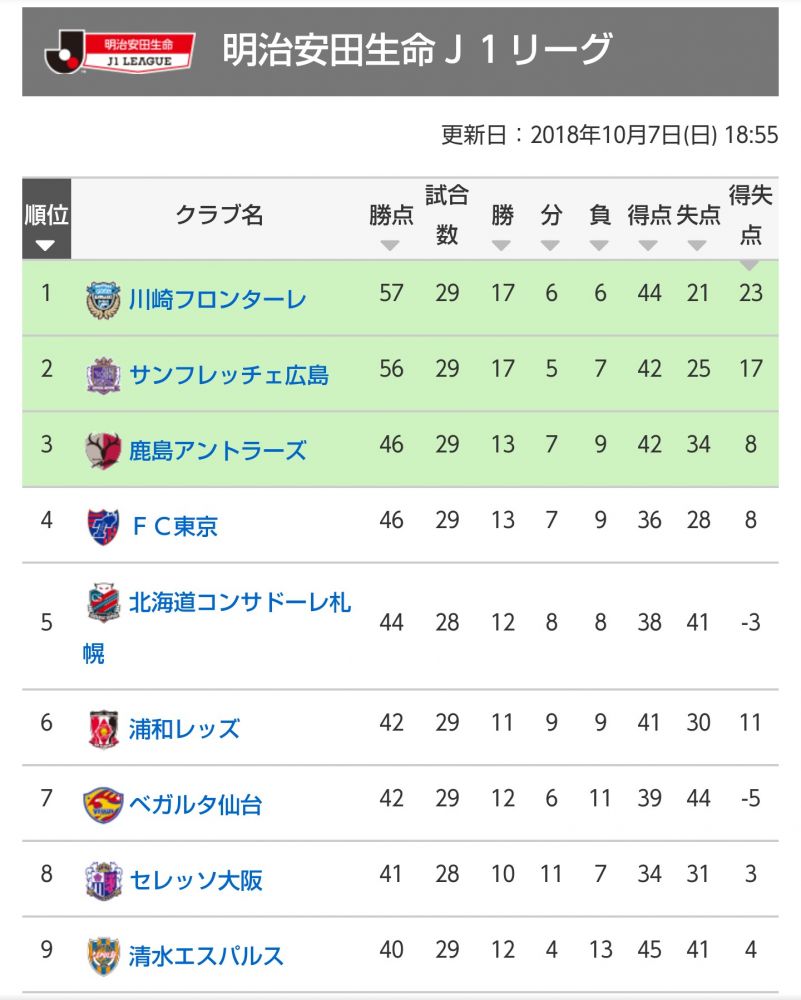Viewport: 801px width, 1000px height.
Task: Click the Kashima Antlers club crest icon
Action: tap(103, 450)
